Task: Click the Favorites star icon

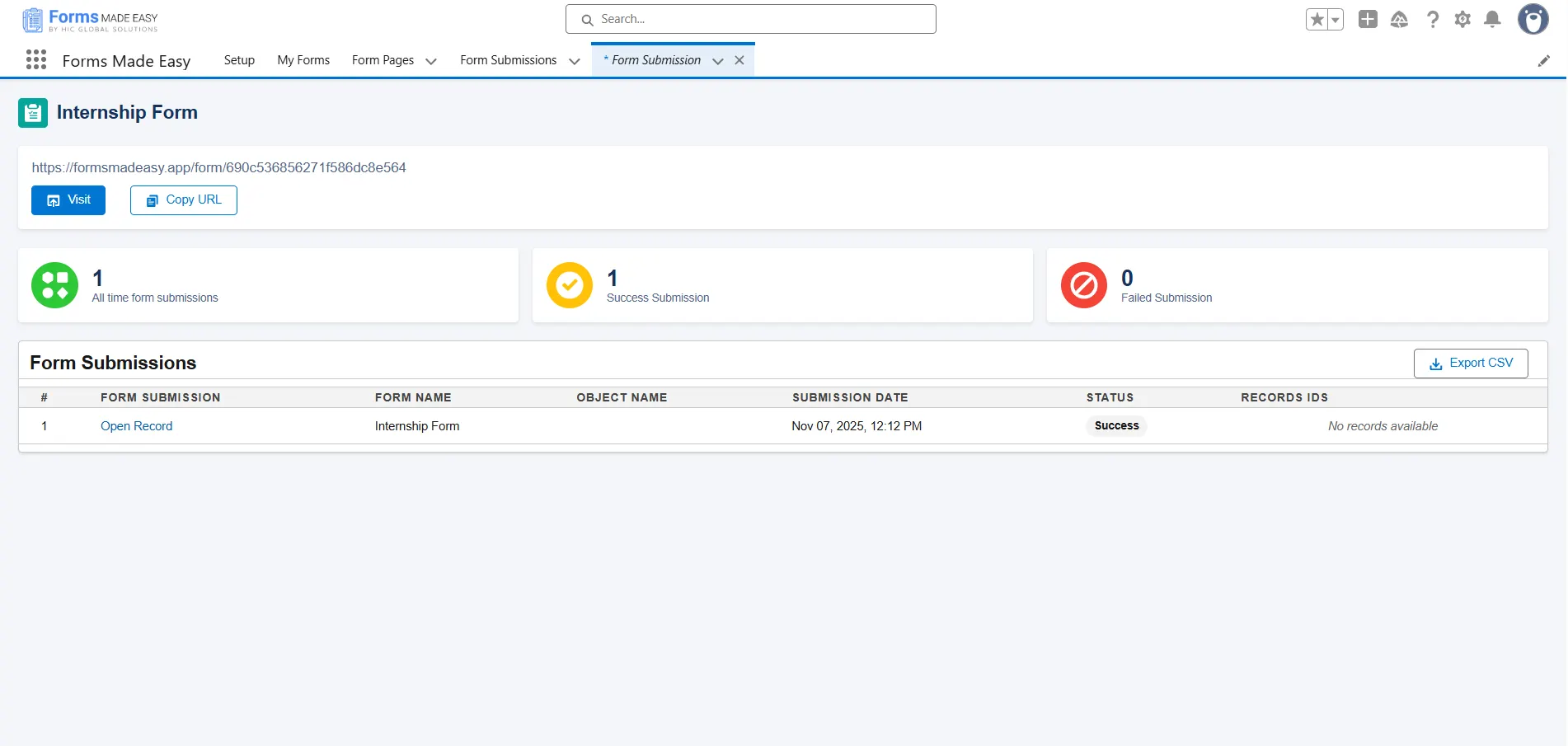Action: click(1317, 20)
